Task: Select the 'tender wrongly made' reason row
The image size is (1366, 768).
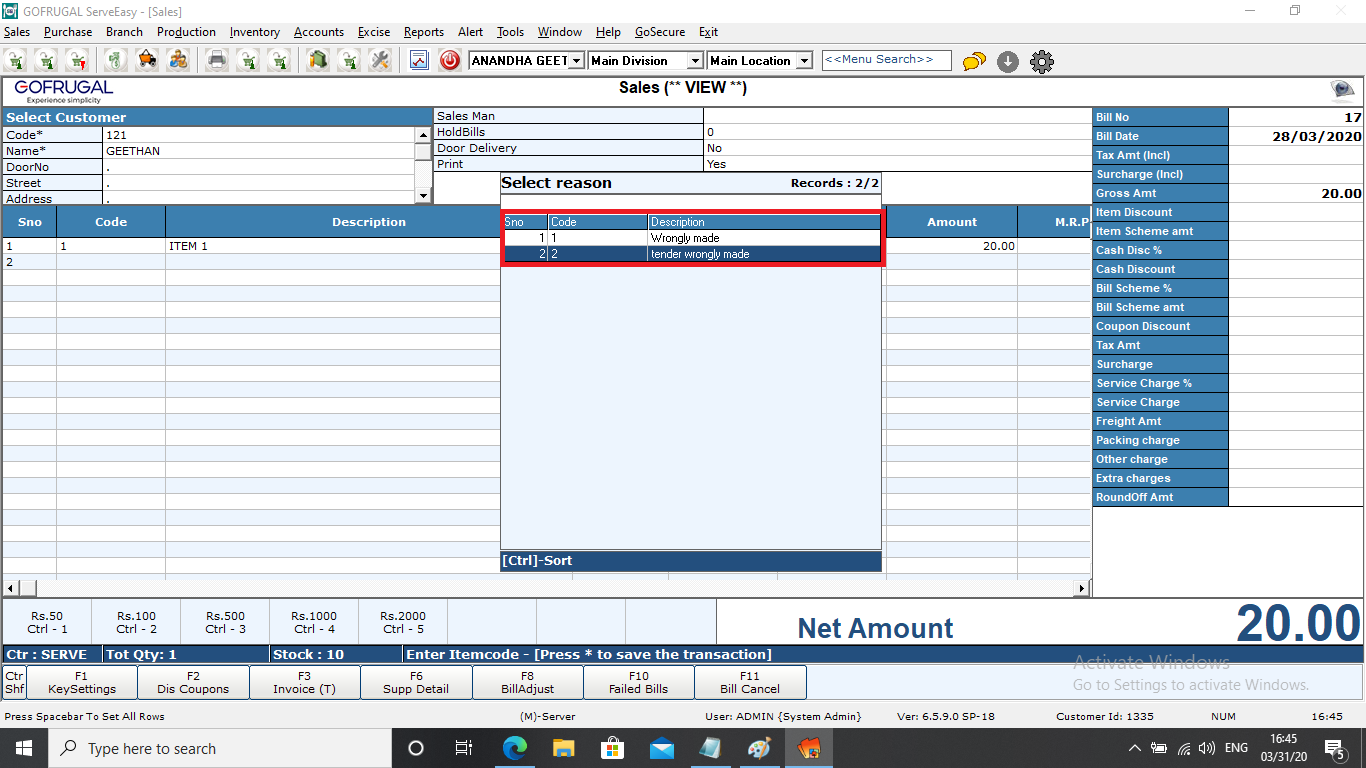Action: (692, 254)
